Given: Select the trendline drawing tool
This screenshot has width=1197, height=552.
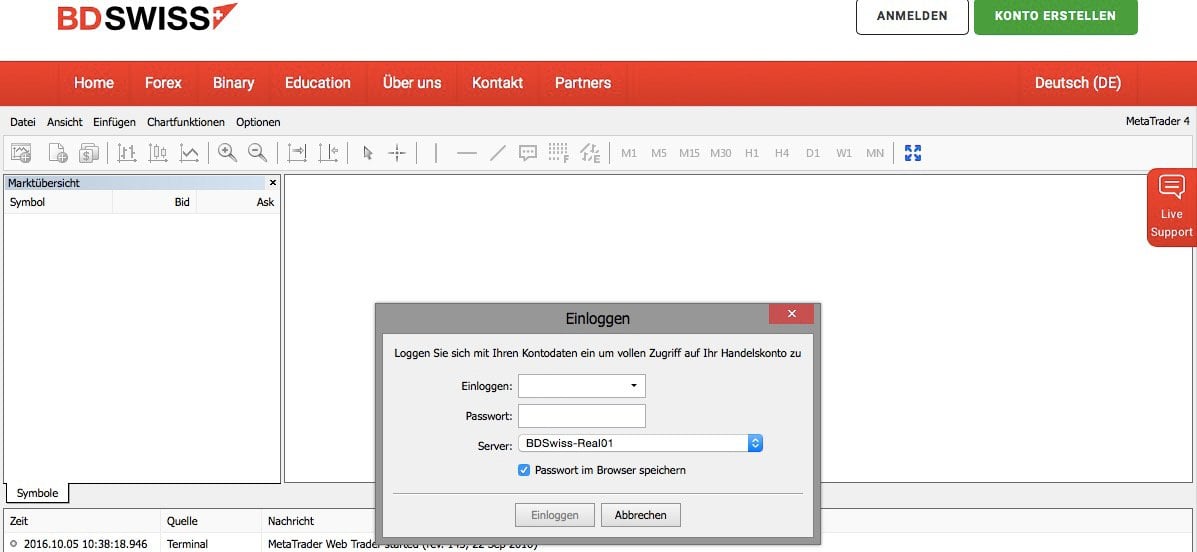Looking at the screenshot, I should point(498,153).
